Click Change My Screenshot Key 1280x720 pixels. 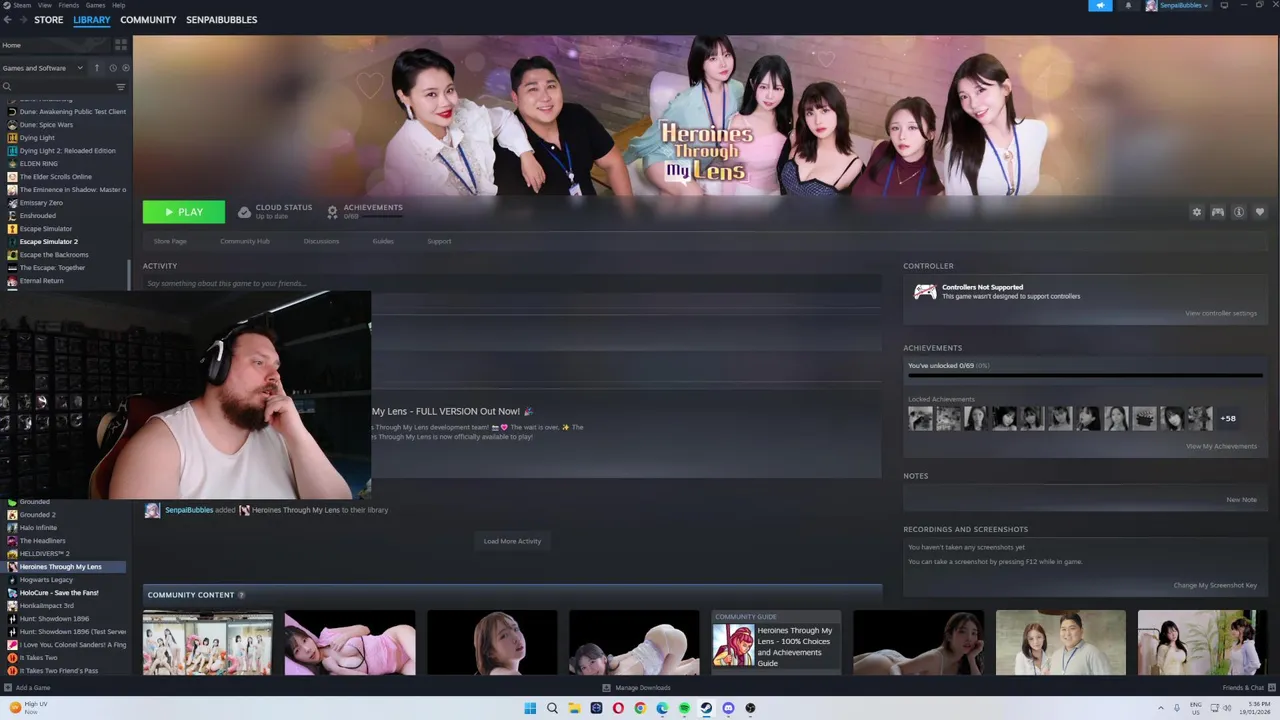1215,585
